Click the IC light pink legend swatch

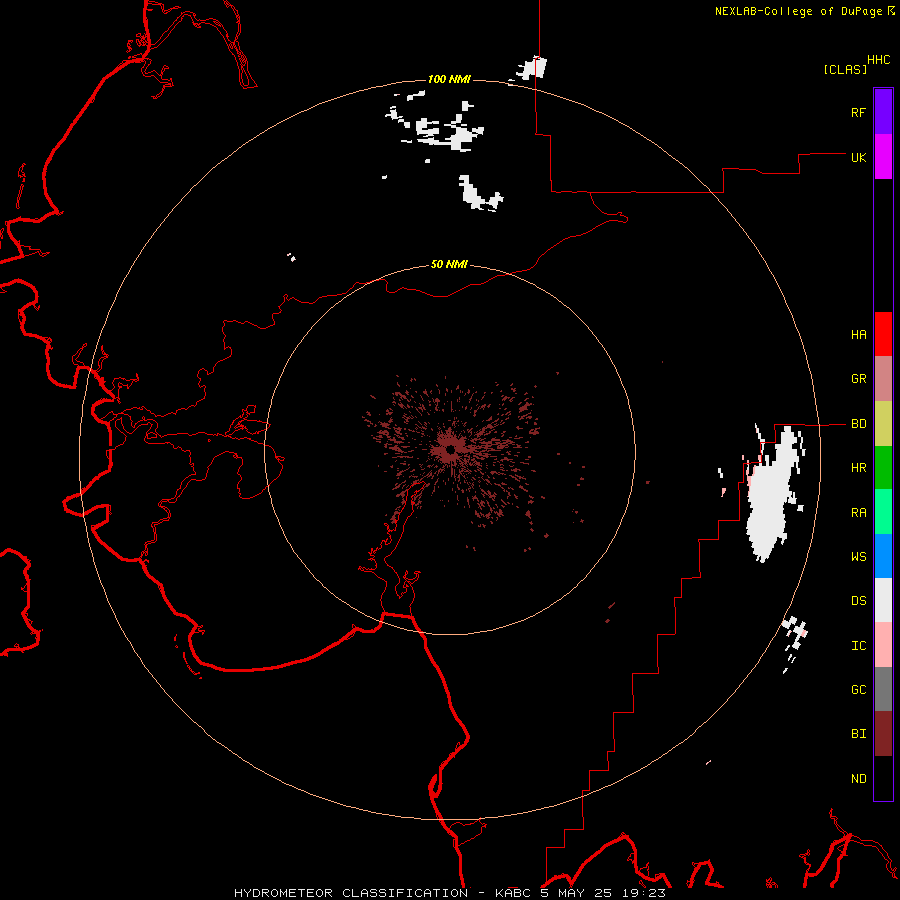[x=883, y=645]
